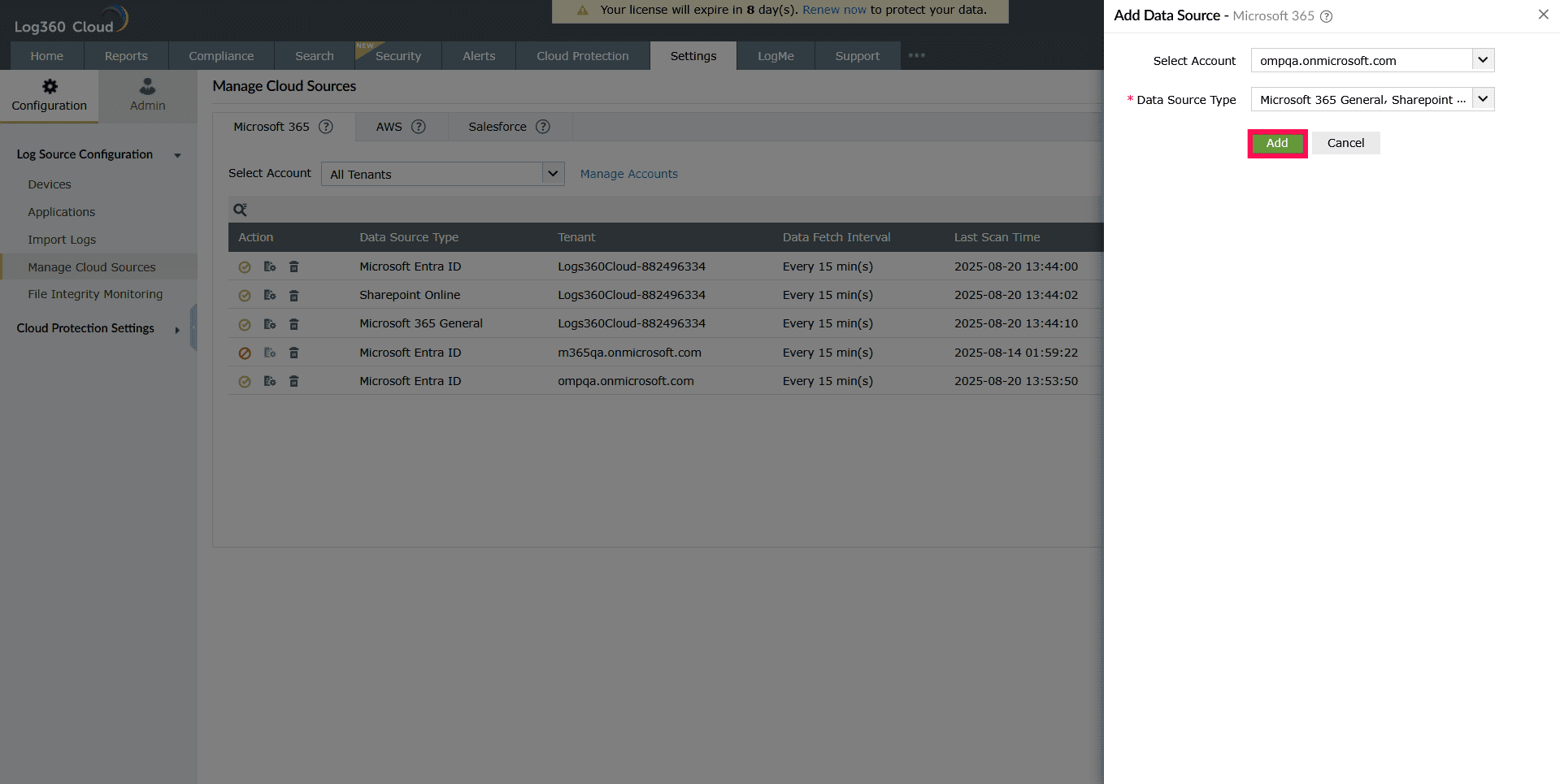Screen dimensions: 1560x784
Task: Delete the ompqa.onmicrosoft.com Entra ID source
Action: click(x=294, y=381)
